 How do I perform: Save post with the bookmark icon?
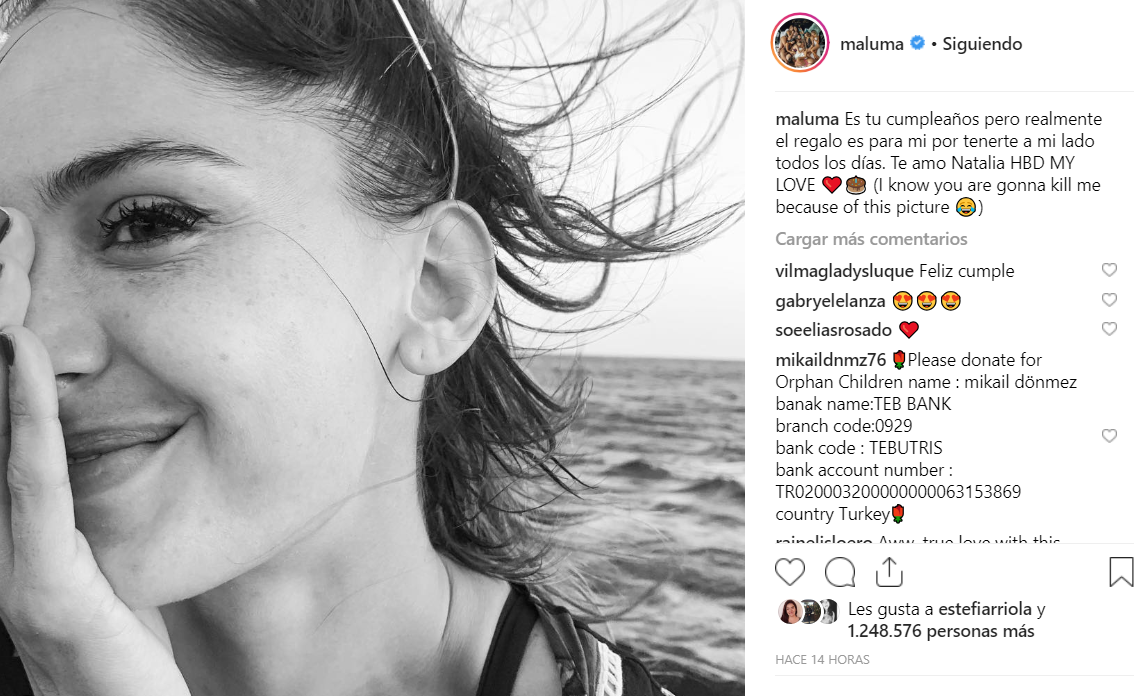(x=1121, y=572)
